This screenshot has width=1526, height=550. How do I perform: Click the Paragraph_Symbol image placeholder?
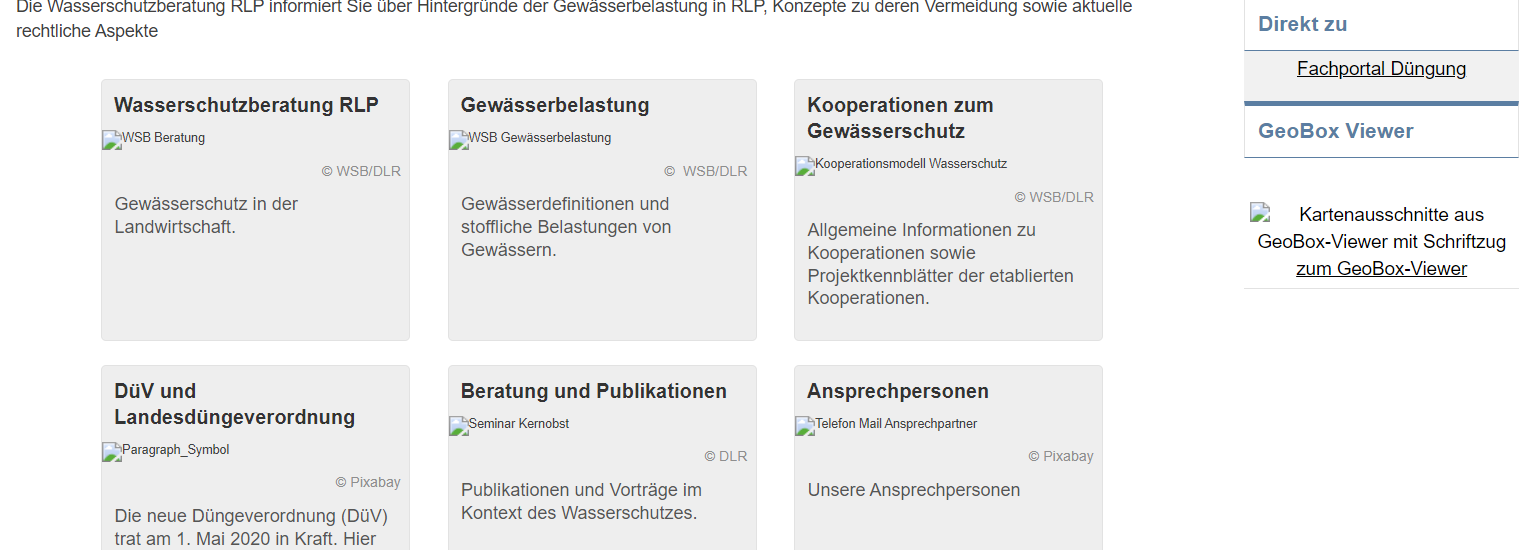click(166, 451)
